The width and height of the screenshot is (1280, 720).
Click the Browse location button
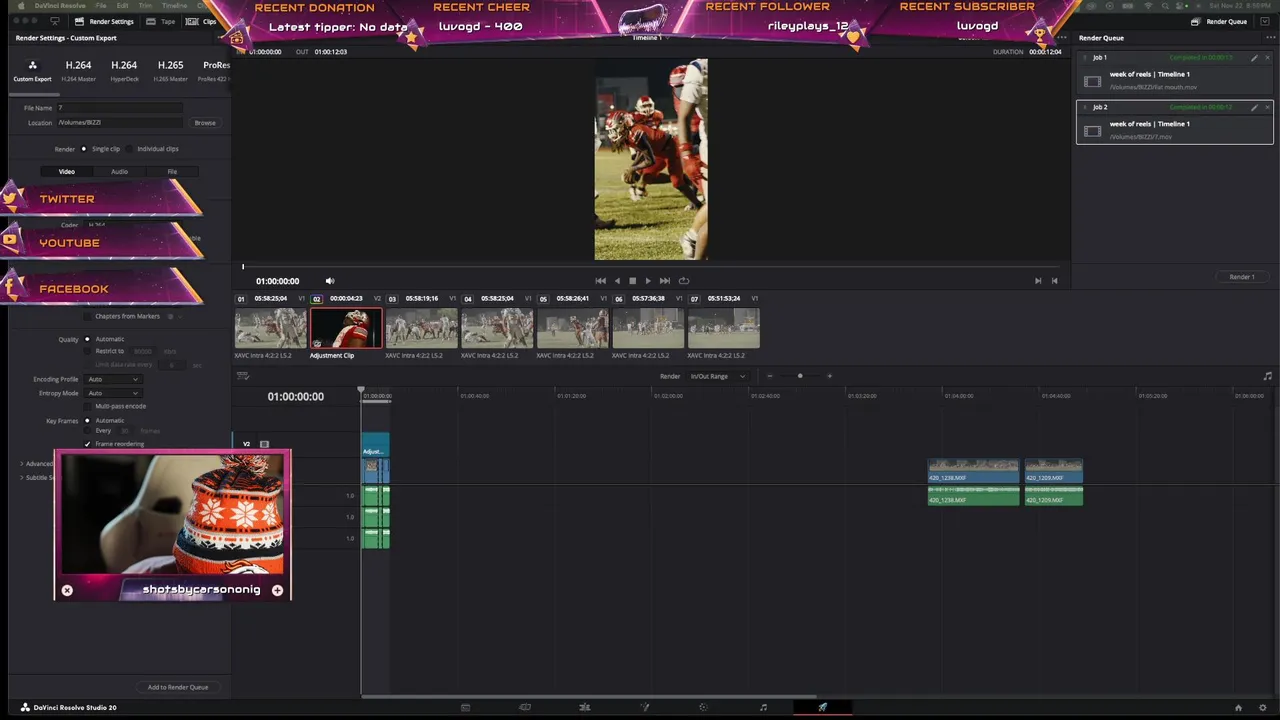pos(205,123)
